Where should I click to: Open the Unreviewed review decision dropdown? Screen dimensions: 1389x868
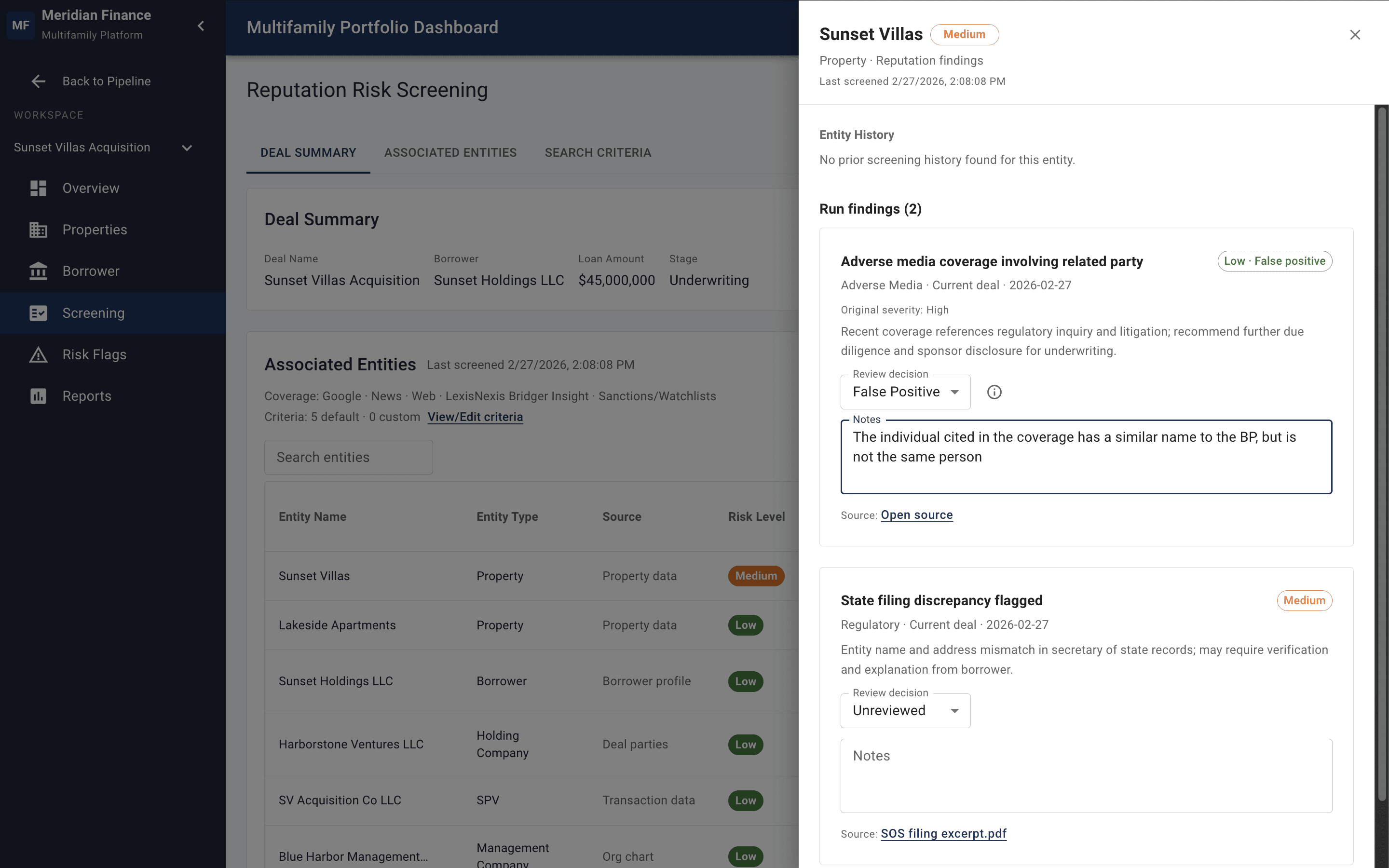point(905,711)
